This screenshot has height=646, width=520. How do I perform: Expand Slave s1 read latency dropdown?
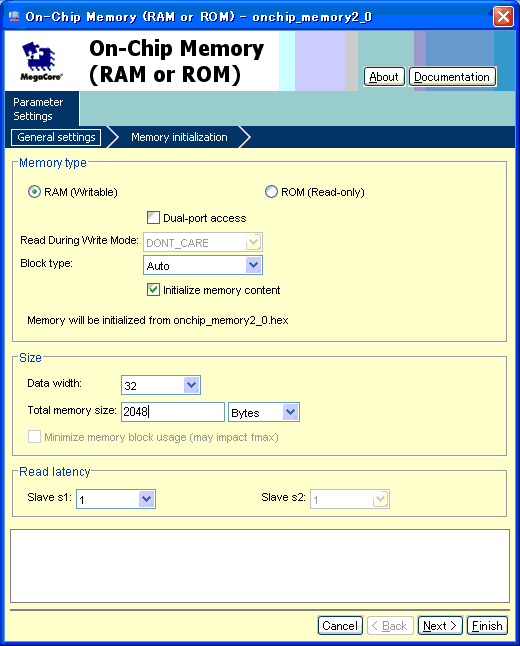click(116, 499)
